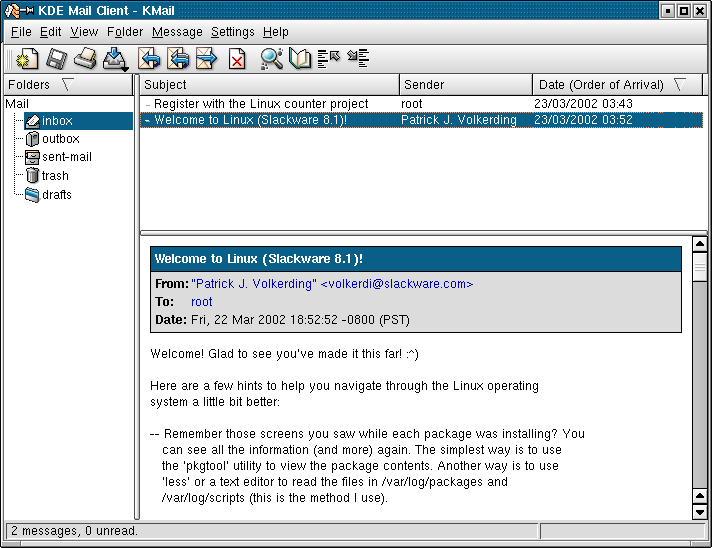
Task: Select "Register with the Linux counter project" message
Action: pyautogui.click(x=421, y=104)
